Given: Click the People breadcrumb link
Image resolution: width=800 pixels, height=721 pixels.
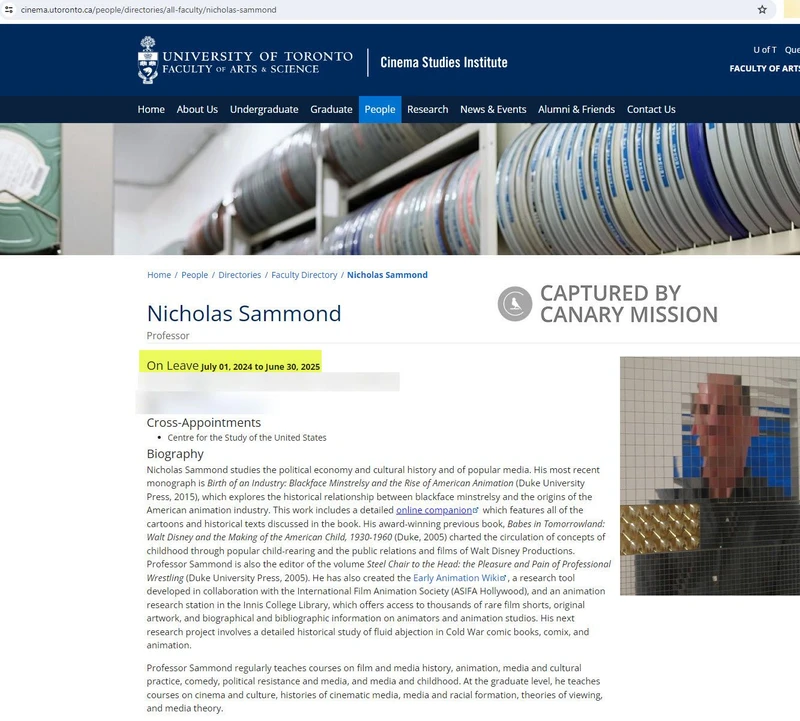Looking at the screenshot, I should click(194, 275).
